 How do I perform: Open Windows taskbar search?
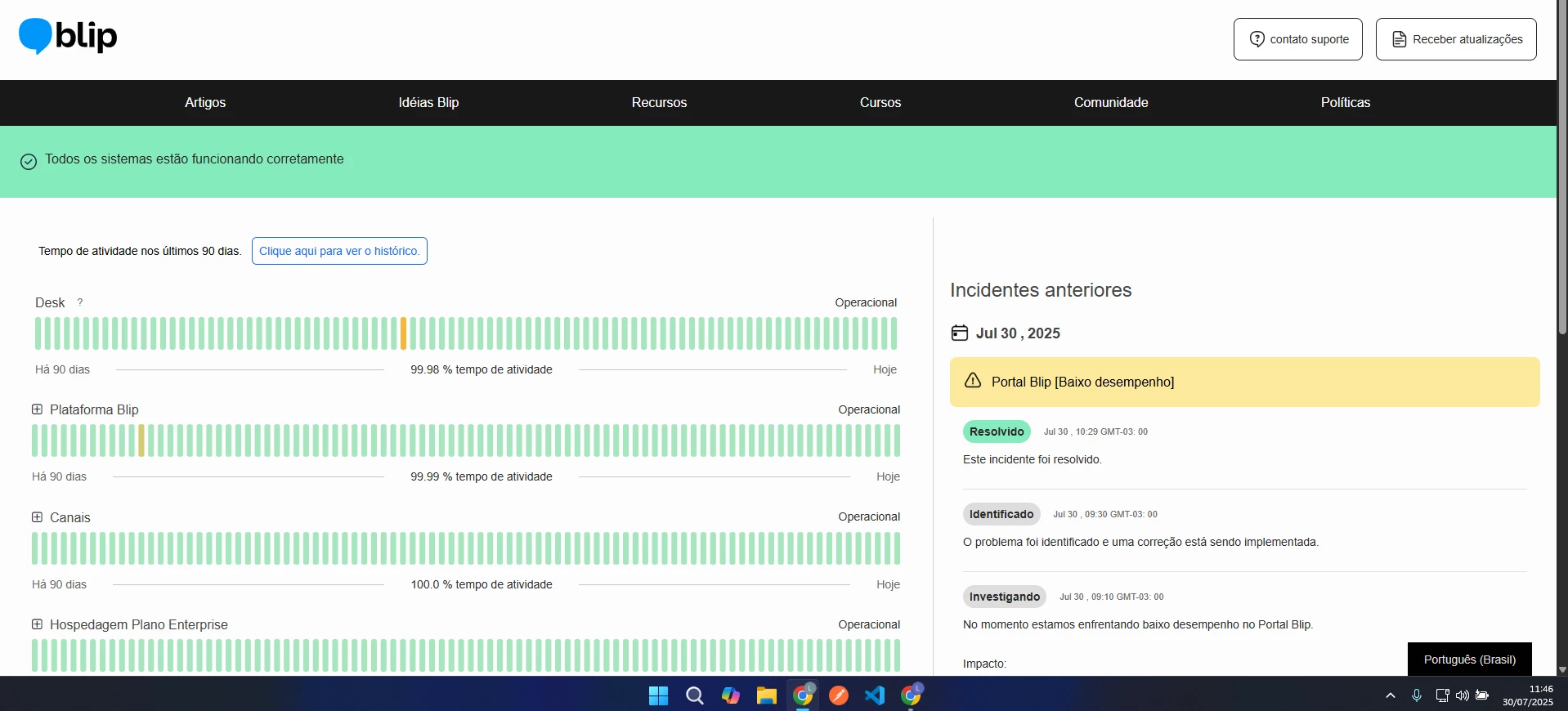695,695
